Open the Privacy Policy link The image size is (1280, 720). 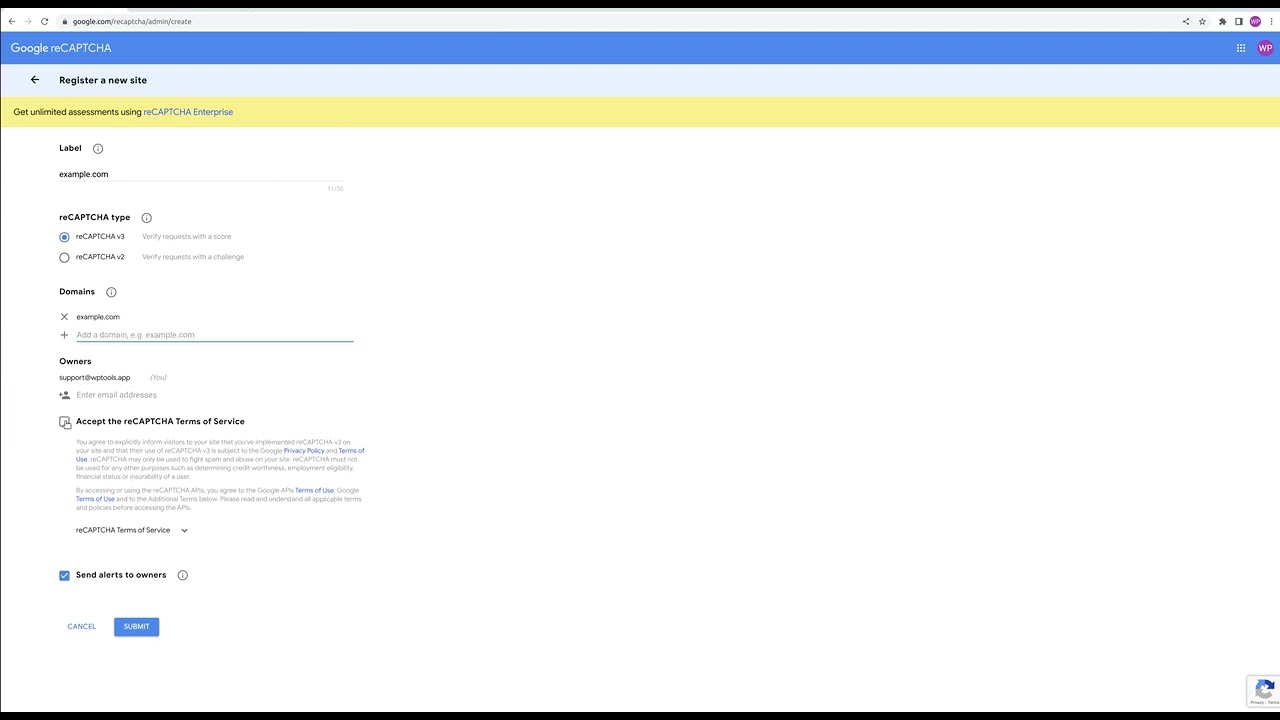(304, 451)
